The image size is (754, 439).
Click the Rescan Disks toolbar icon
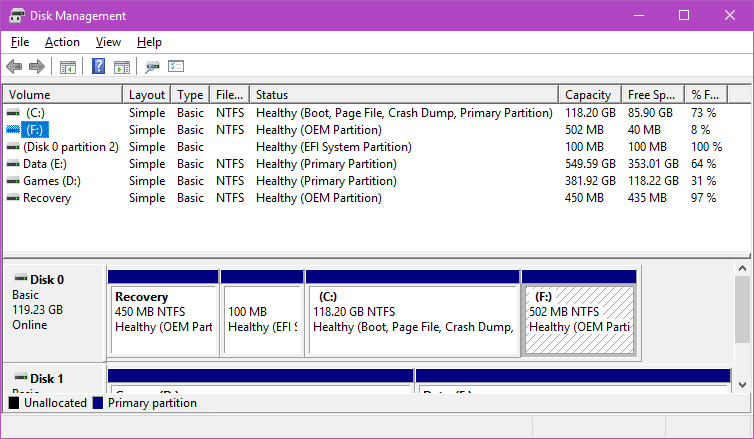tap(152, 67)
